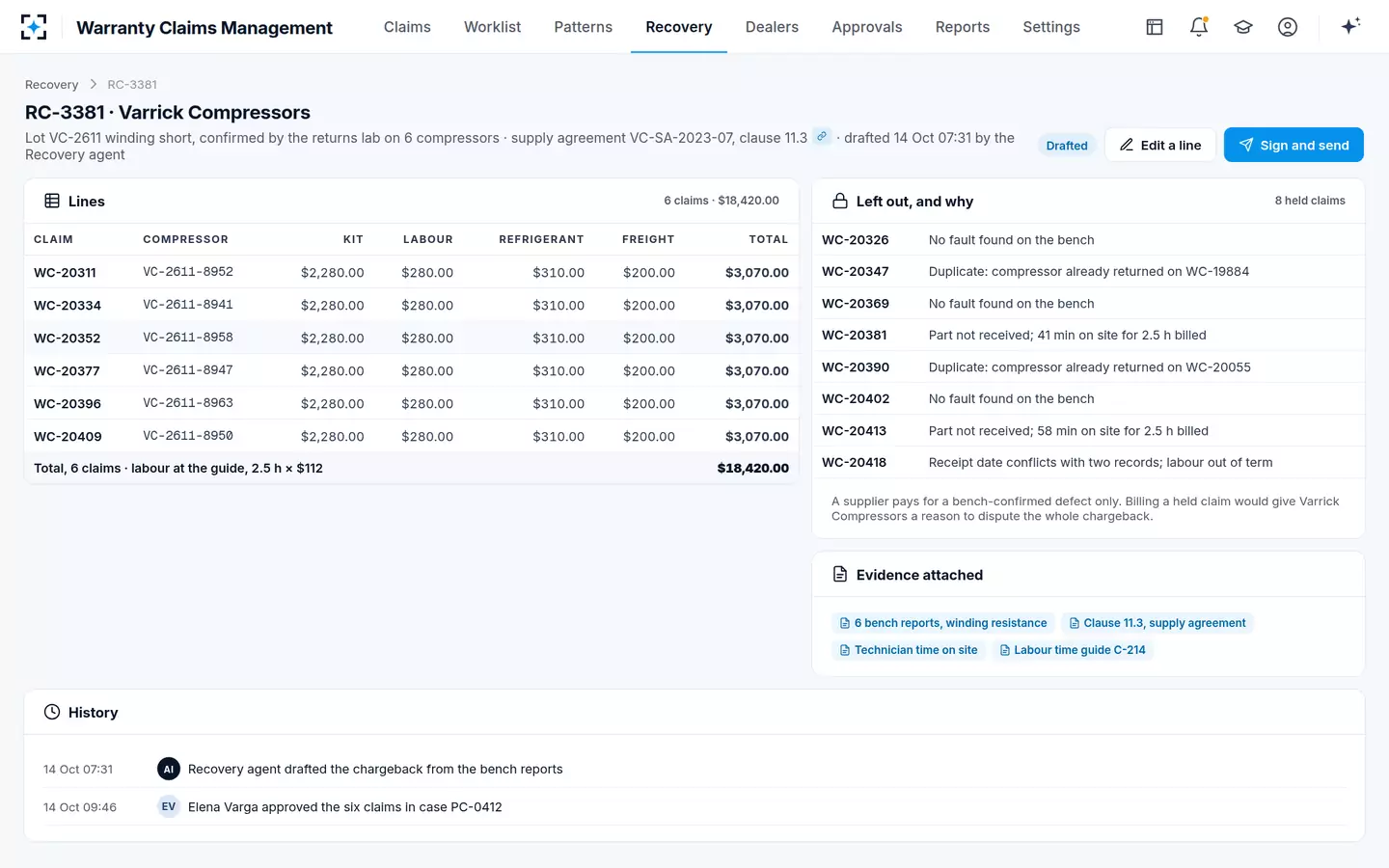1389x868 pixels.
Task: Open the graduation cap learning icon
Action: [x=1243, y=27]
